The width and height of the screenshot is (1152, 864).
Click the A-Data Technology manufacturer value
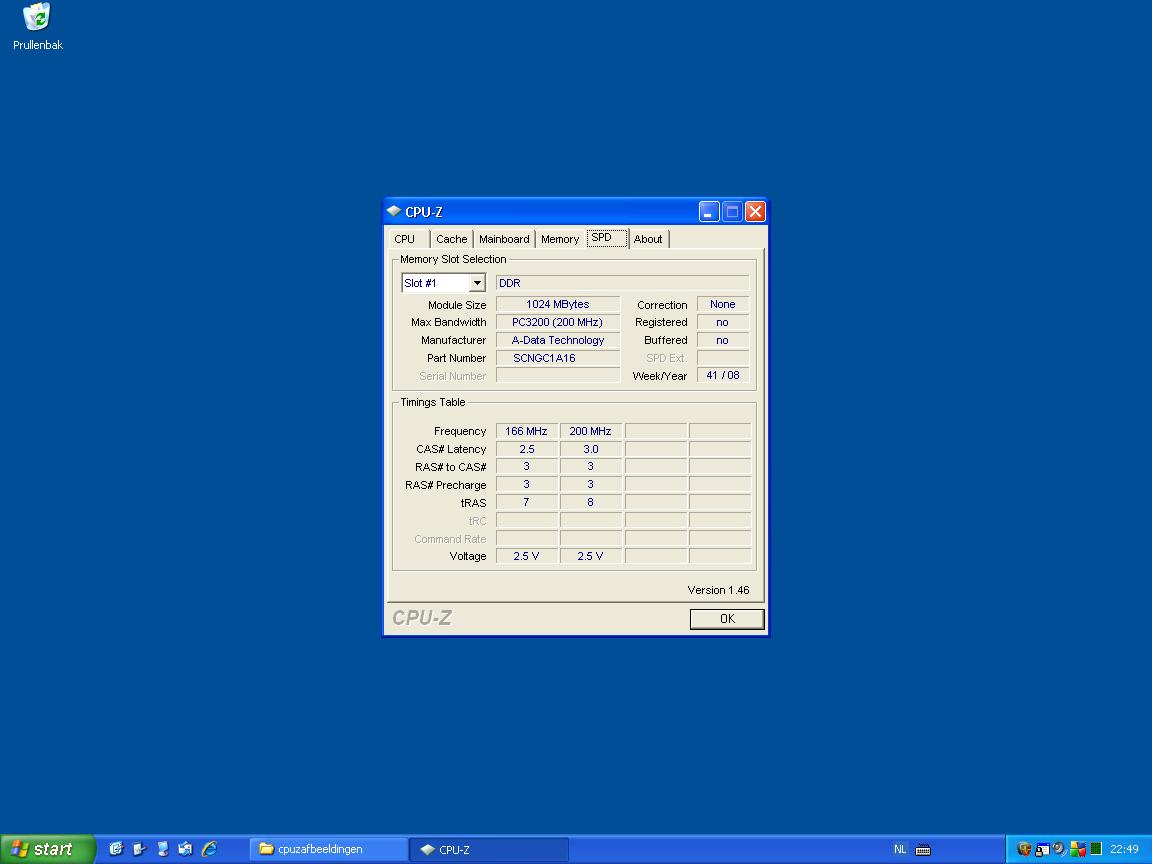click(558, 340)
